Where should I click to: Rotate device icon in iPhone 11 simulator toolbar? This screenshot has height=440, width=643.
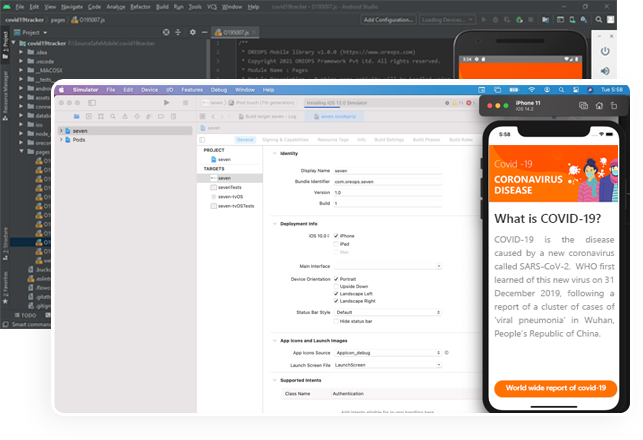(x=614, y=106)
